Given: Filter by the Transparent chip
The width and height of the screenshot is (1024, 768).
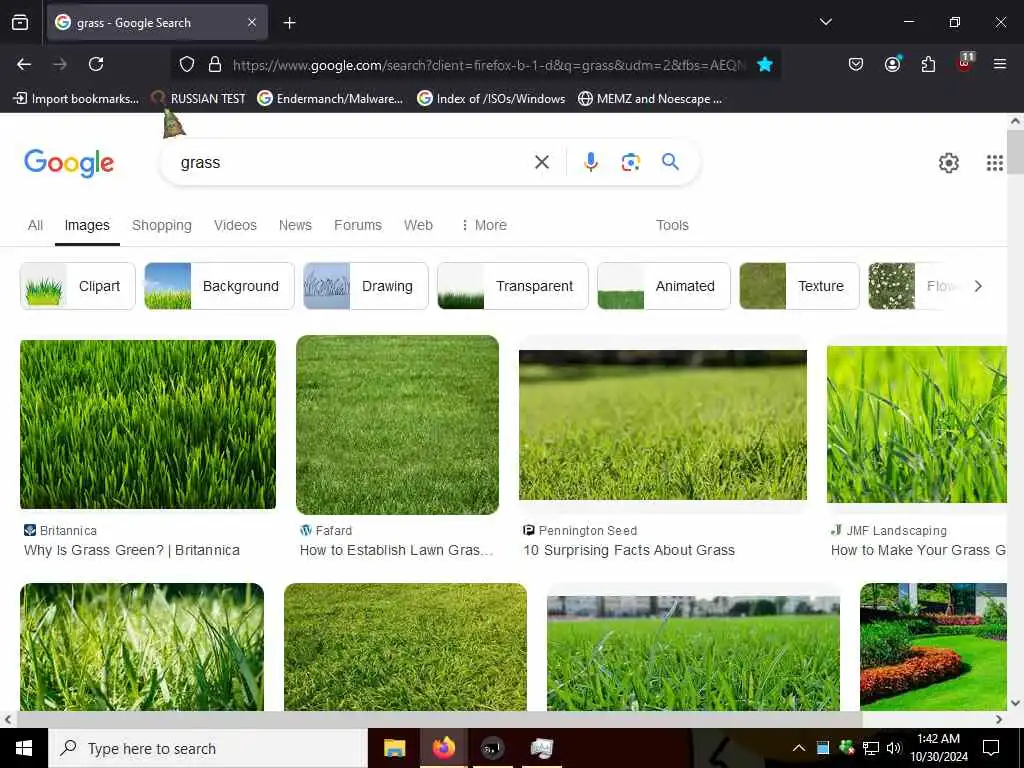Looking at the screenshot, I should click(x=513, y=286).
